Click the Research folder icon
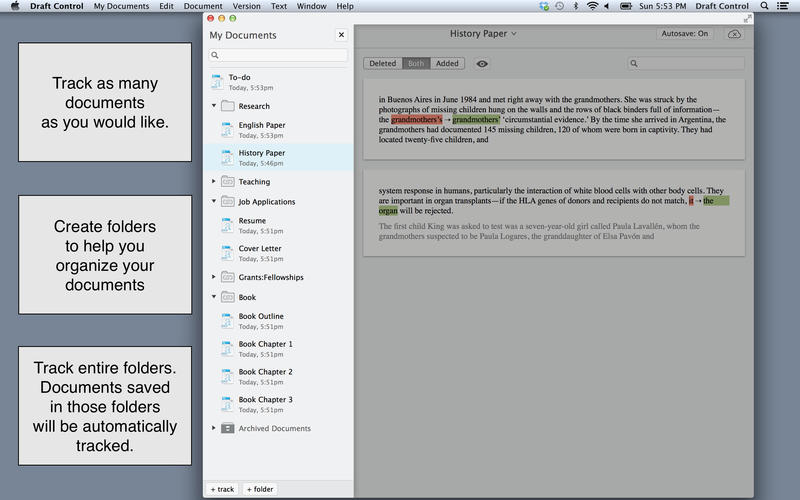 coord(227,106)
